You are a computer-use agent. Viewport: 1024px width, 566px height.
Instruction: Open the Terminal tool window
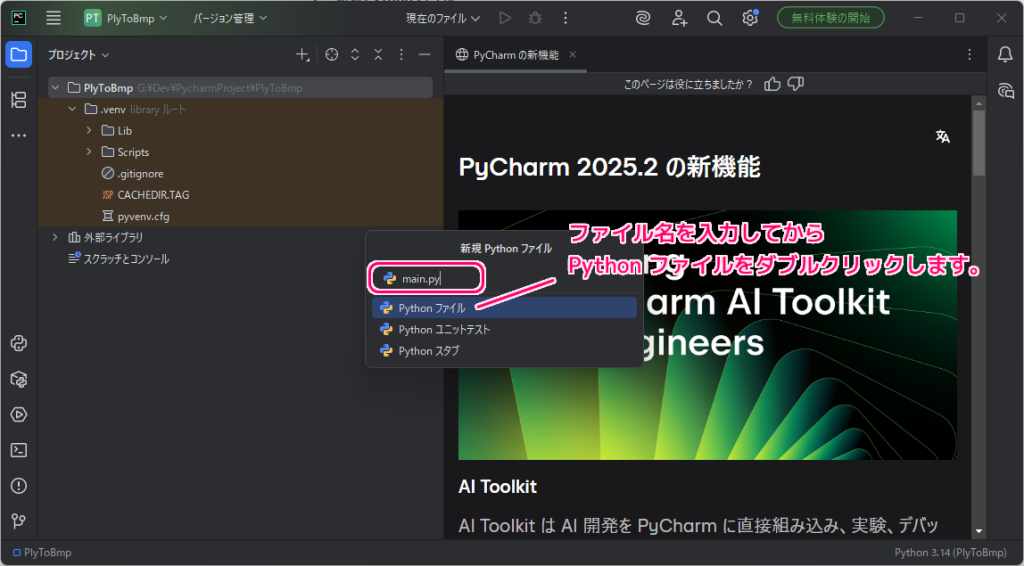point(19,450)
